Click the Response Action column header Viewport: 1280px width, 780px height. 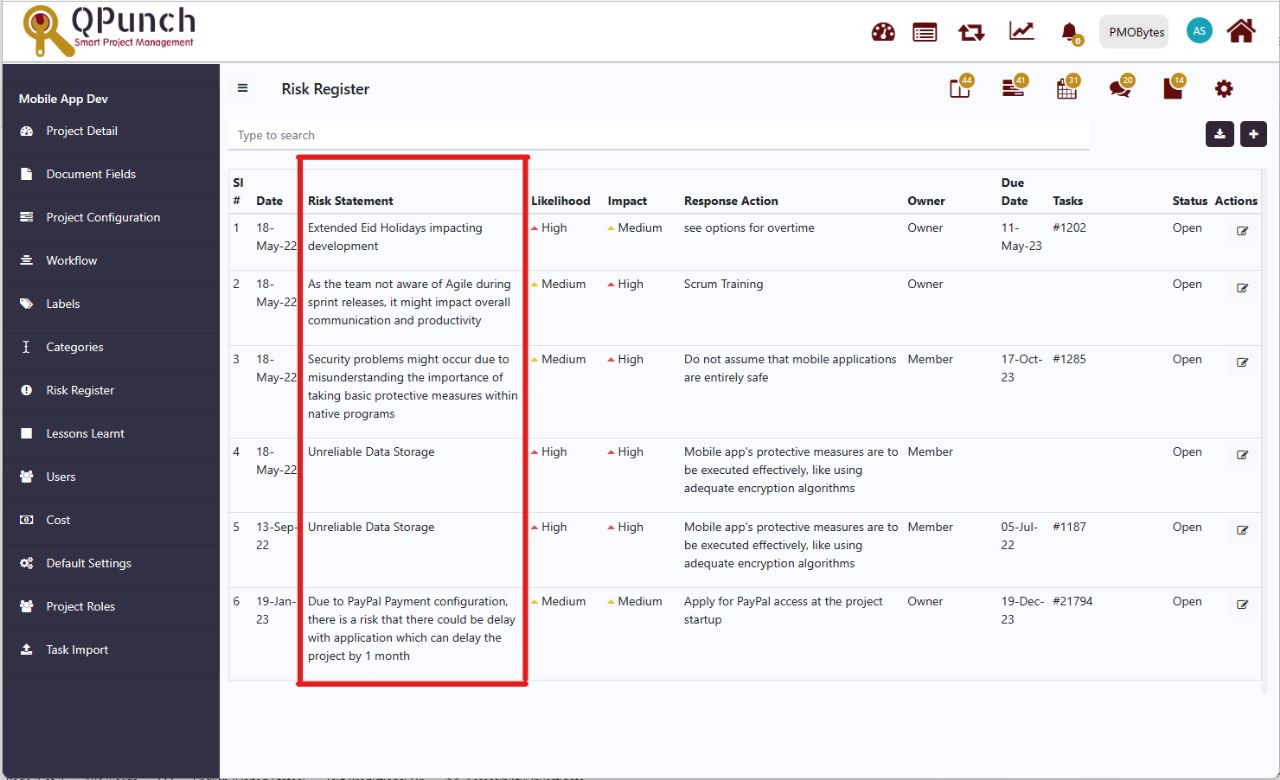[731, 201]
